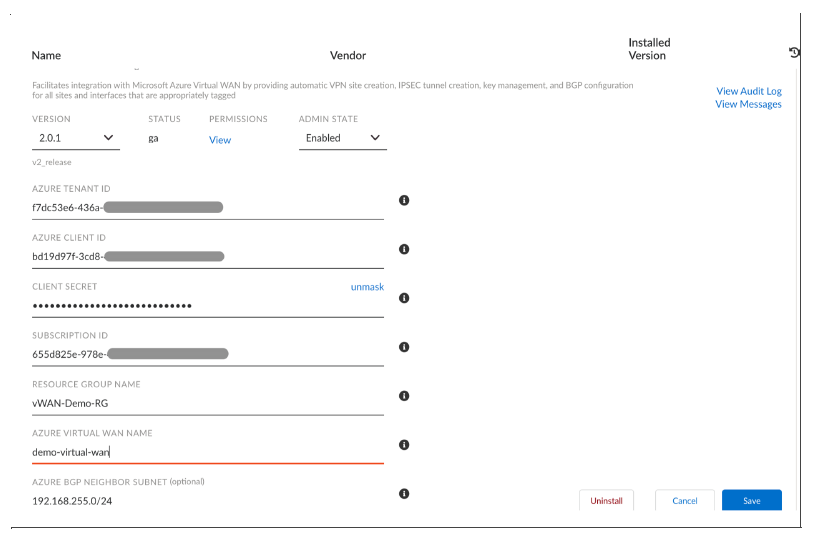View the permissions
Image resolution: width=819 pixels, height=545 pixels.
tap(220, 140)
